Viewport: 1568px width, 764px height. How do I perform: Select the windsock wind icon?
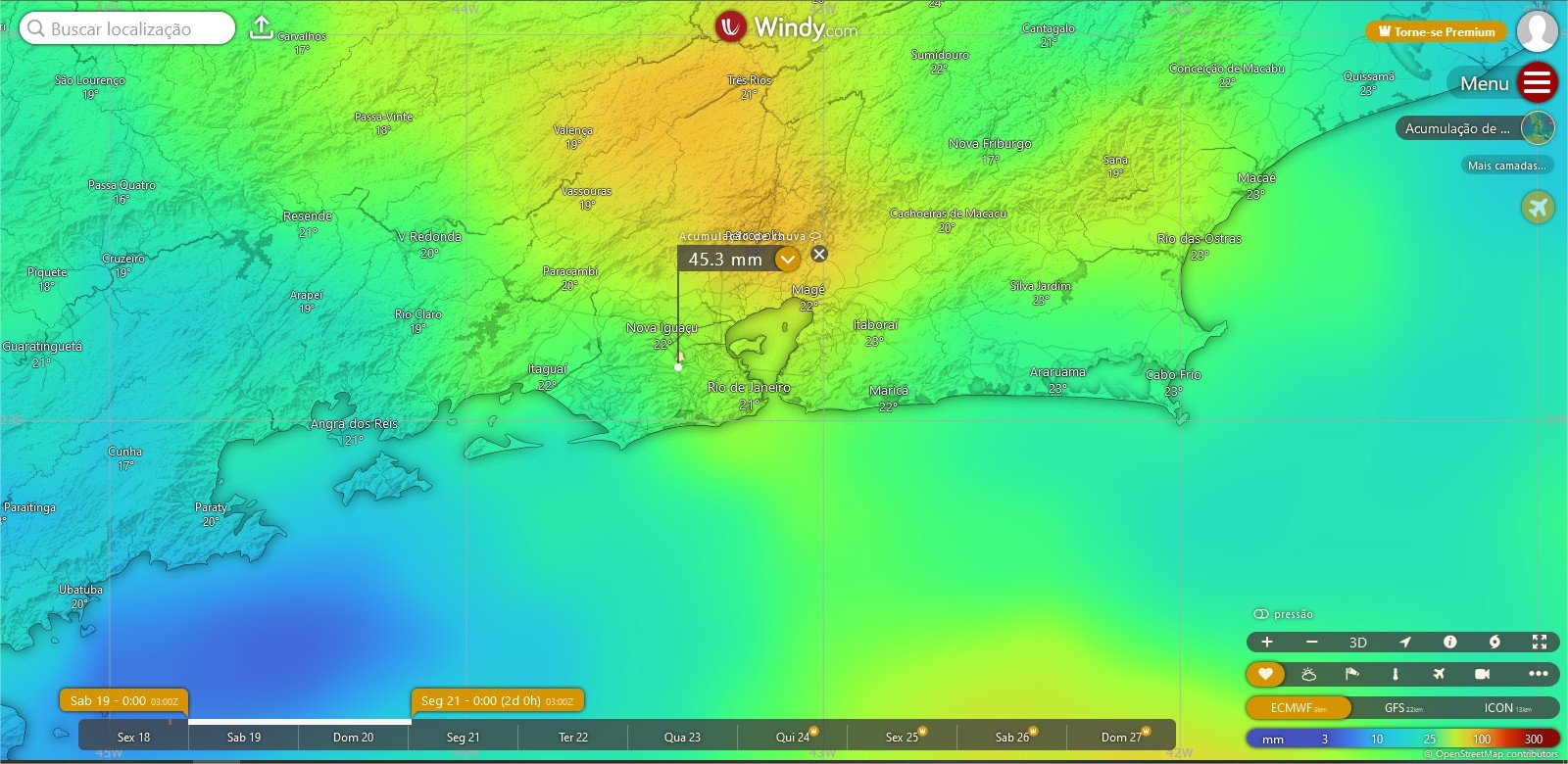pyautogui.click(x=1351, y=674)
